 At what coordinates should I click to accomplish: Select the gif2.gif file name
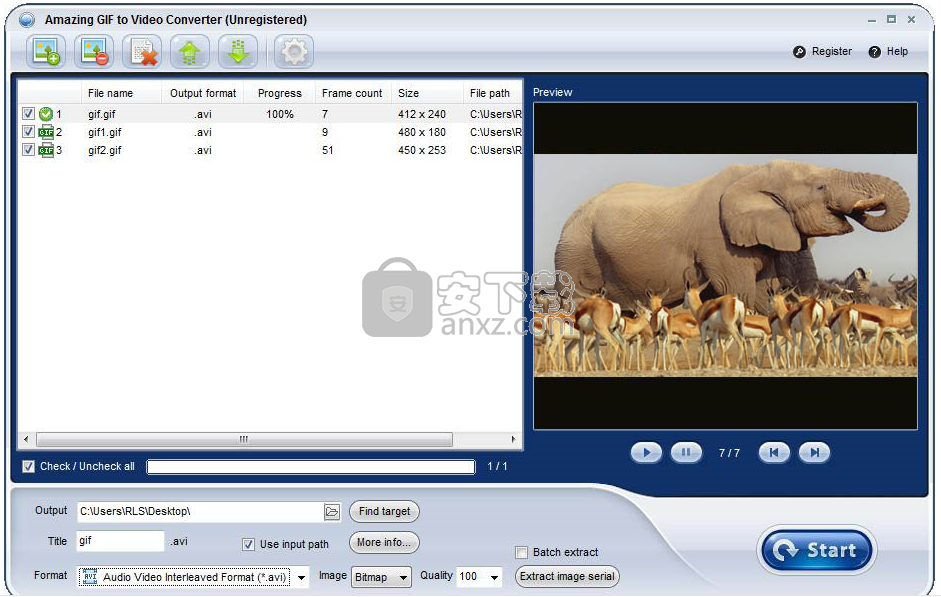pos(104,150)
